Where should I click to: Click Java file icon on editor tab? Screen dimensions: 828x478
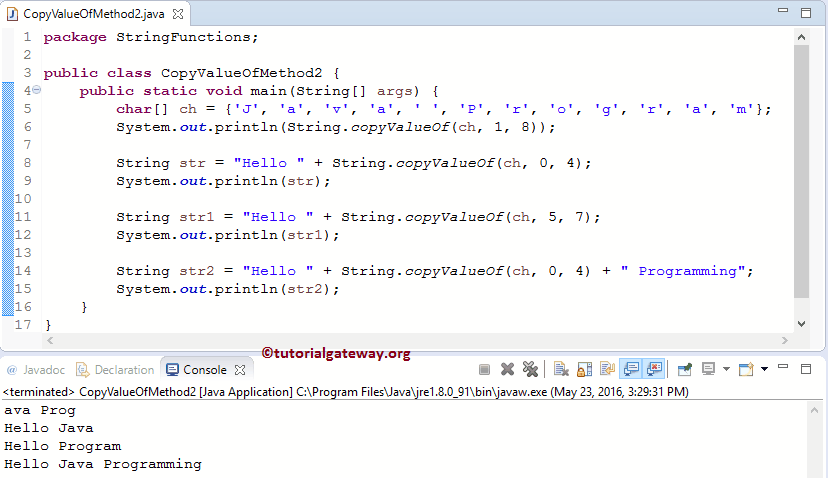12,14
